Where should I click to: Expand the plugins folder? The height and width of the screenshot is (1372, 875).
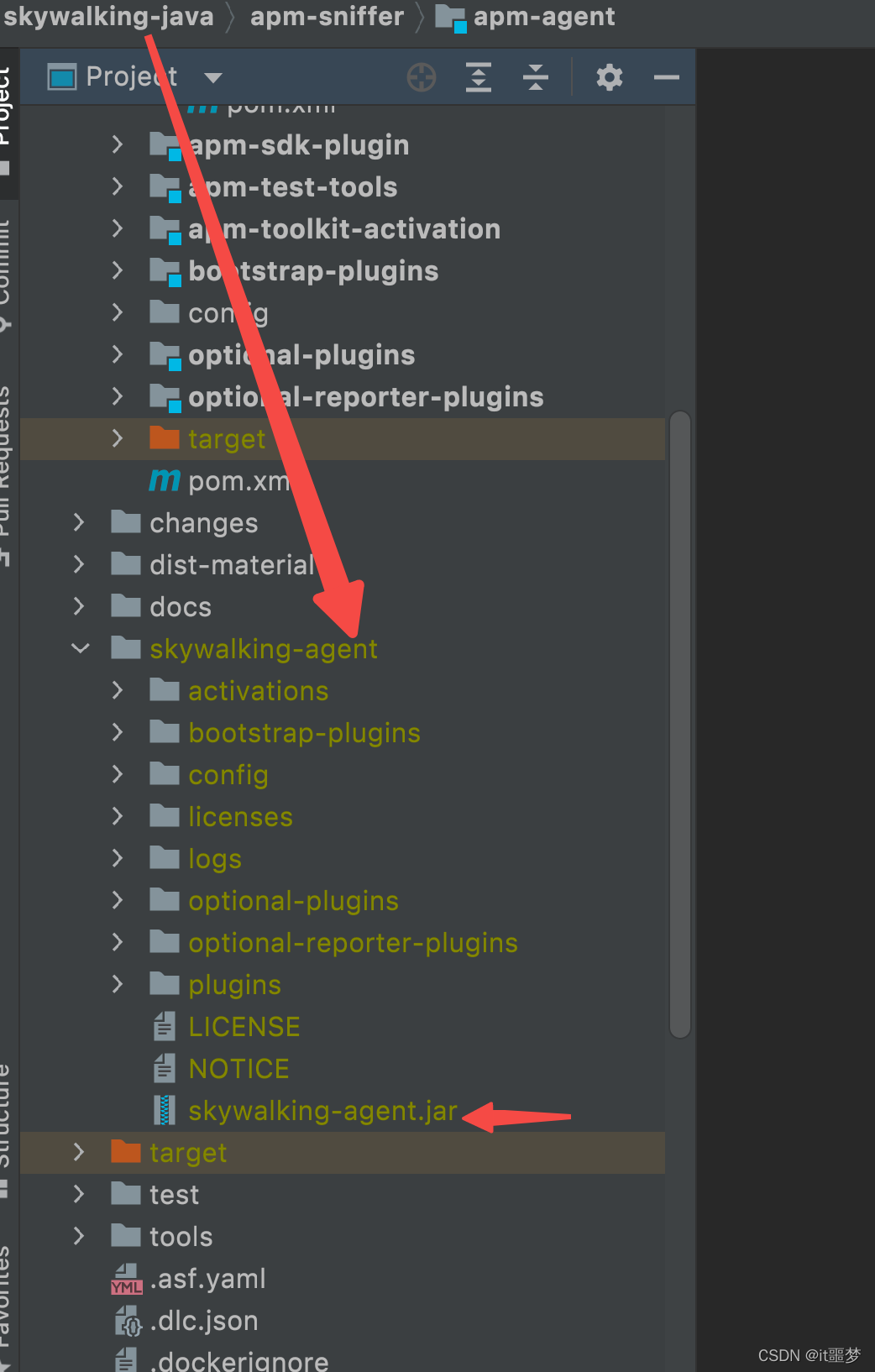point(118,984)
